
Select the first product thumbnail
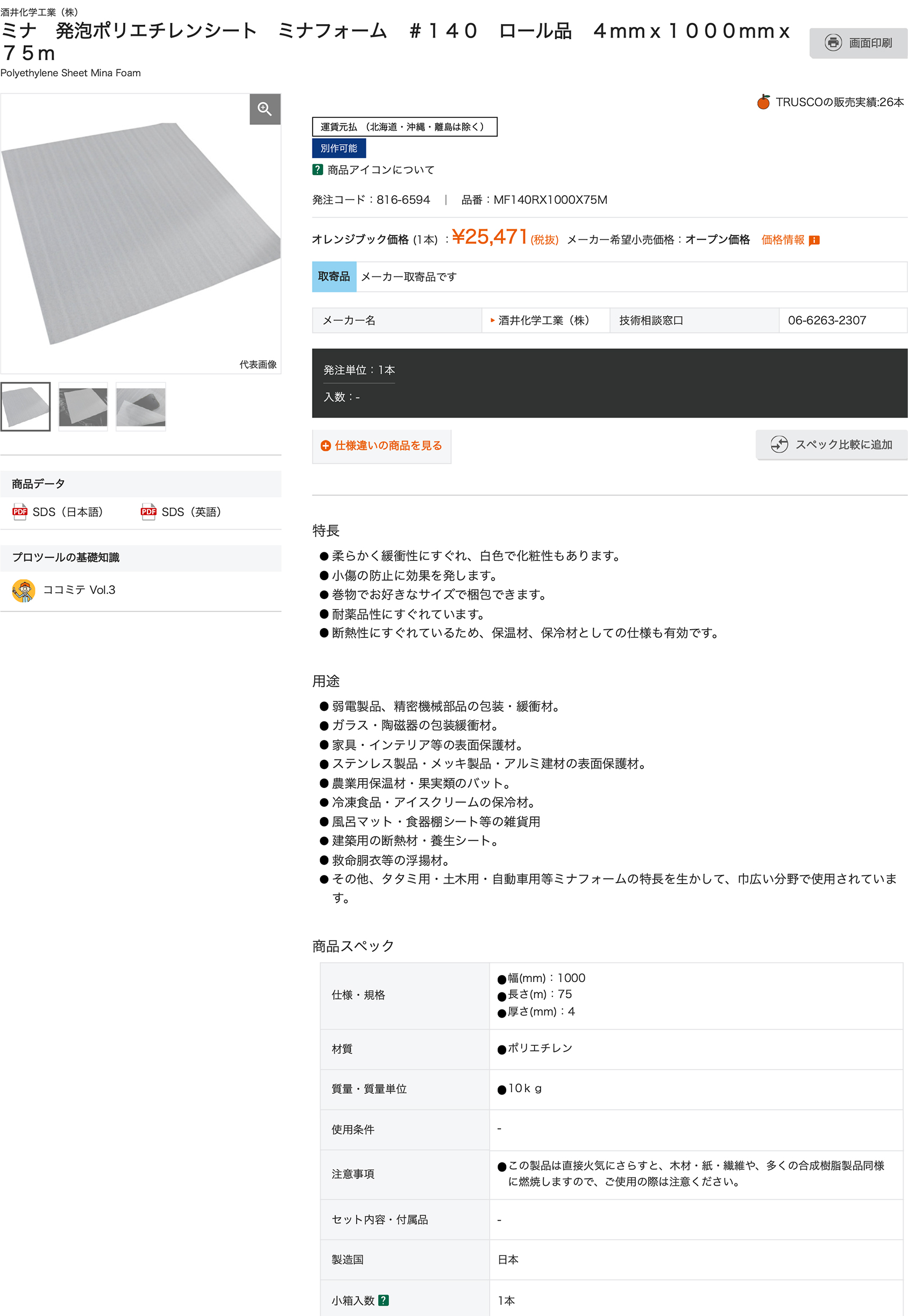(26, 407)
